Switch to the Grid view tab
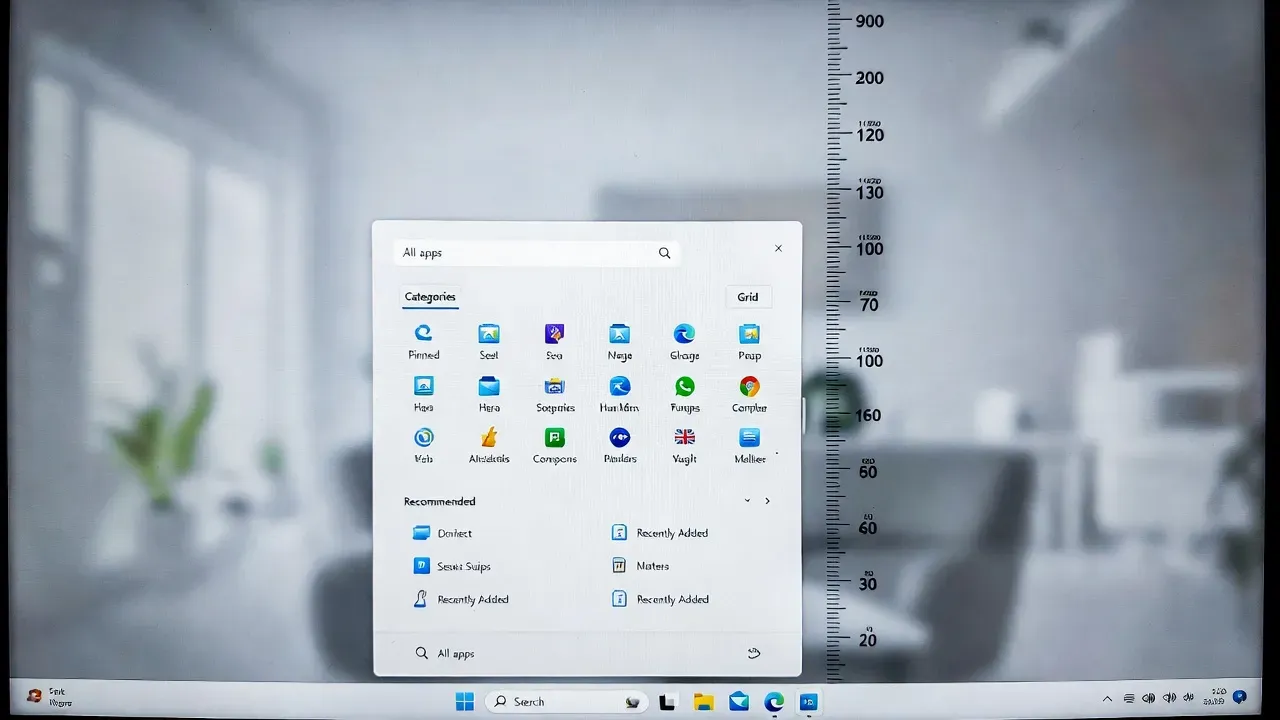 pos(748,296)
